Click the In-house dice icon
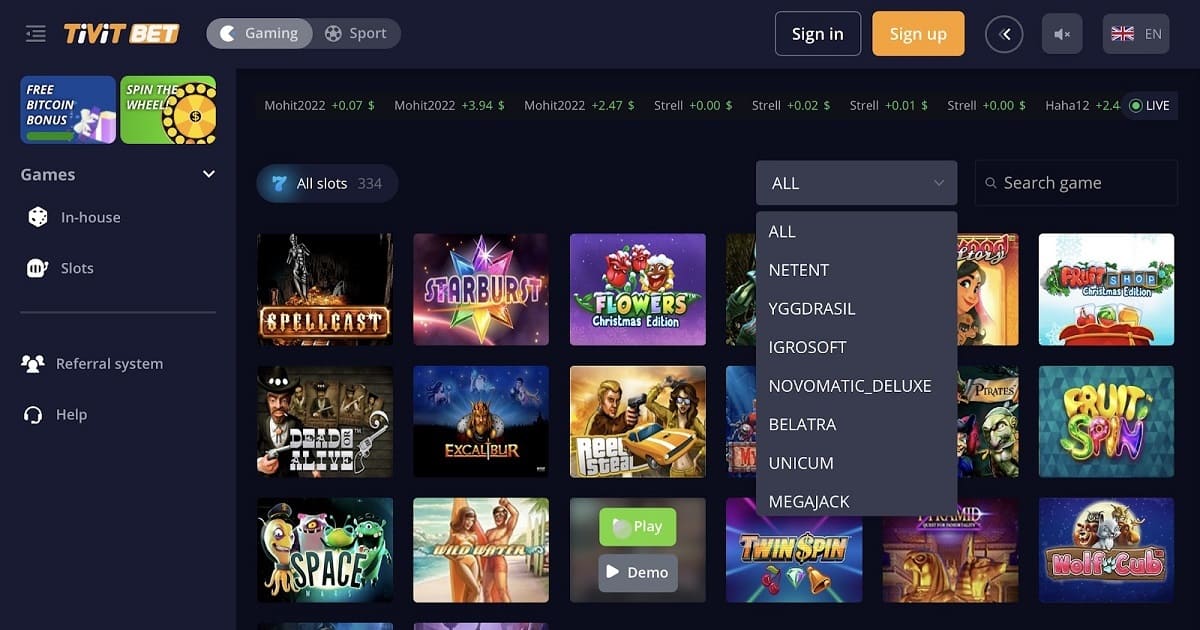Screen dimensions: 1200x630 click(38, 217)
